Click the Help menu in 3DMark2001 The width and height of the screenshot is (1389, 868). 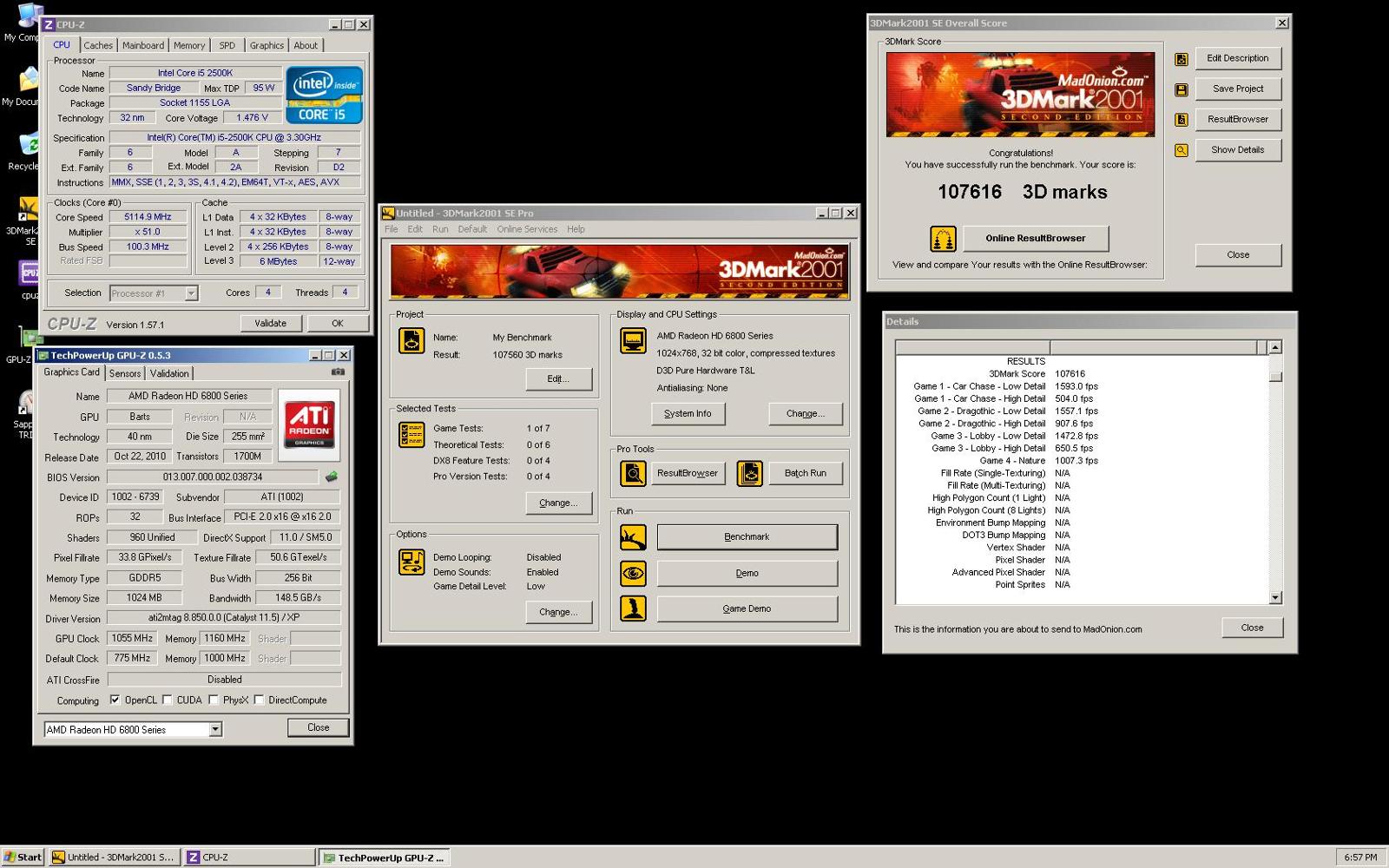point(576,229)
